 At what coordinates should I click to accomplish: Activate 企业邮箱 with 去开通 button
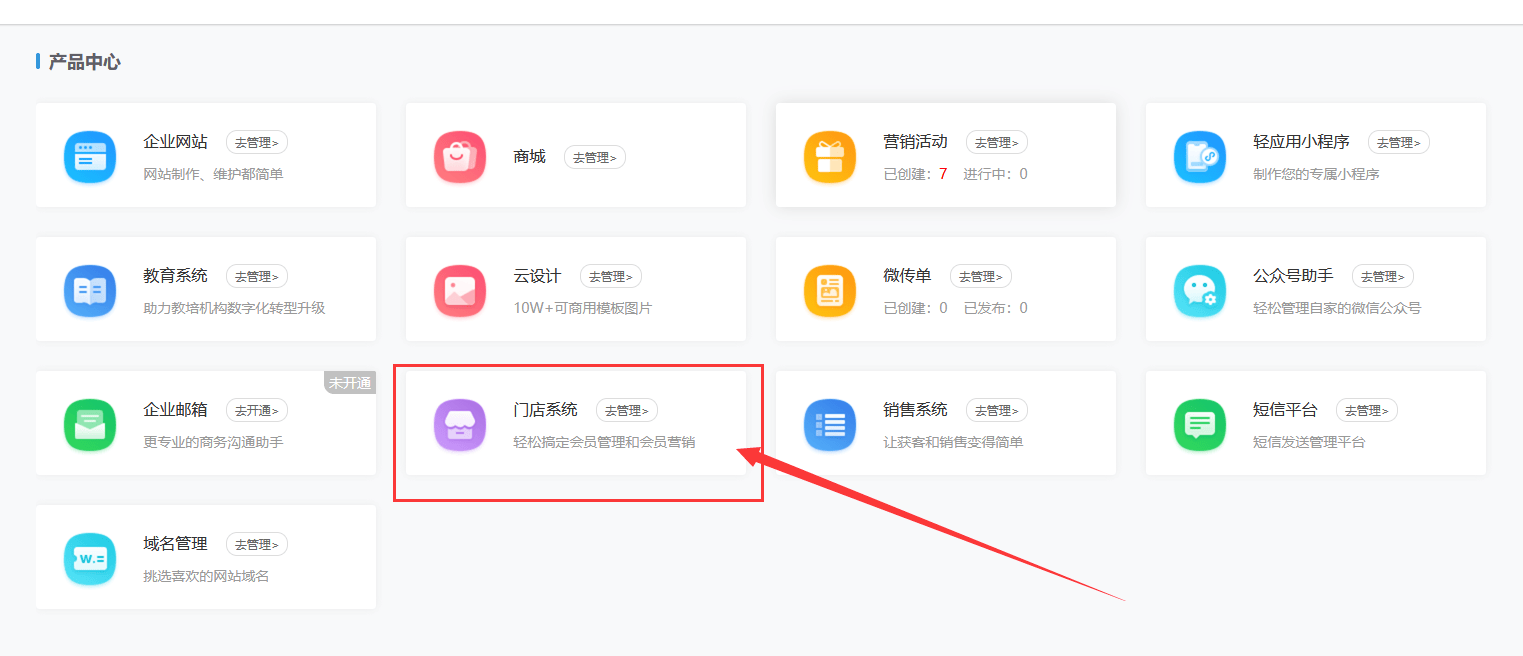tap(257, 410)
